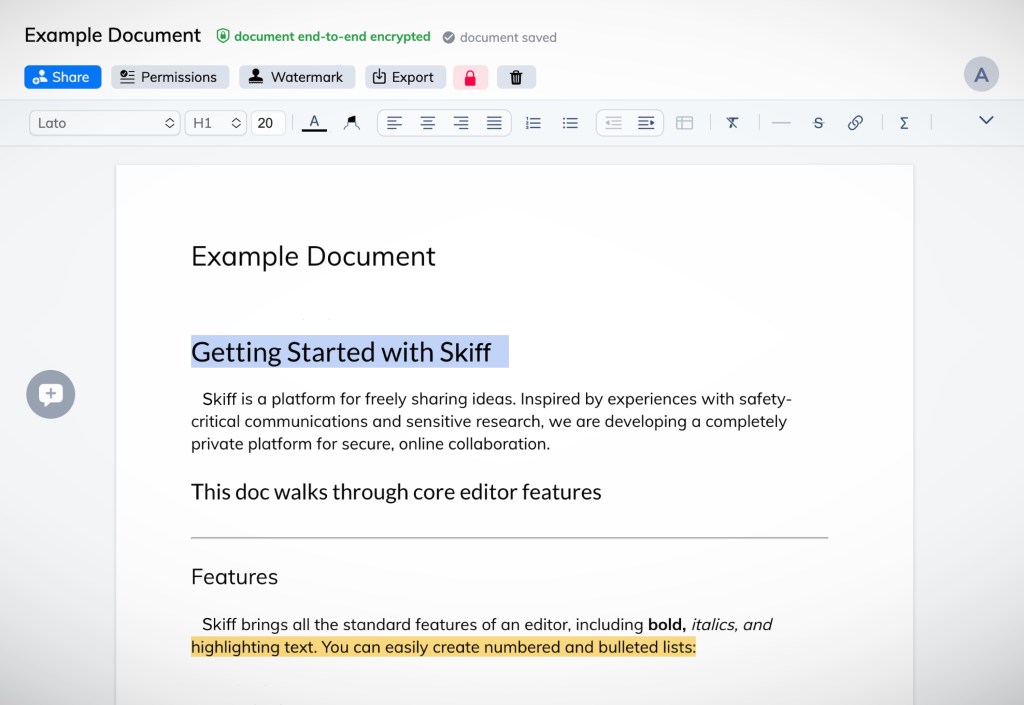Click the red lock document icon
Viewport: 1024px width, 705px height.
point(470,77)
